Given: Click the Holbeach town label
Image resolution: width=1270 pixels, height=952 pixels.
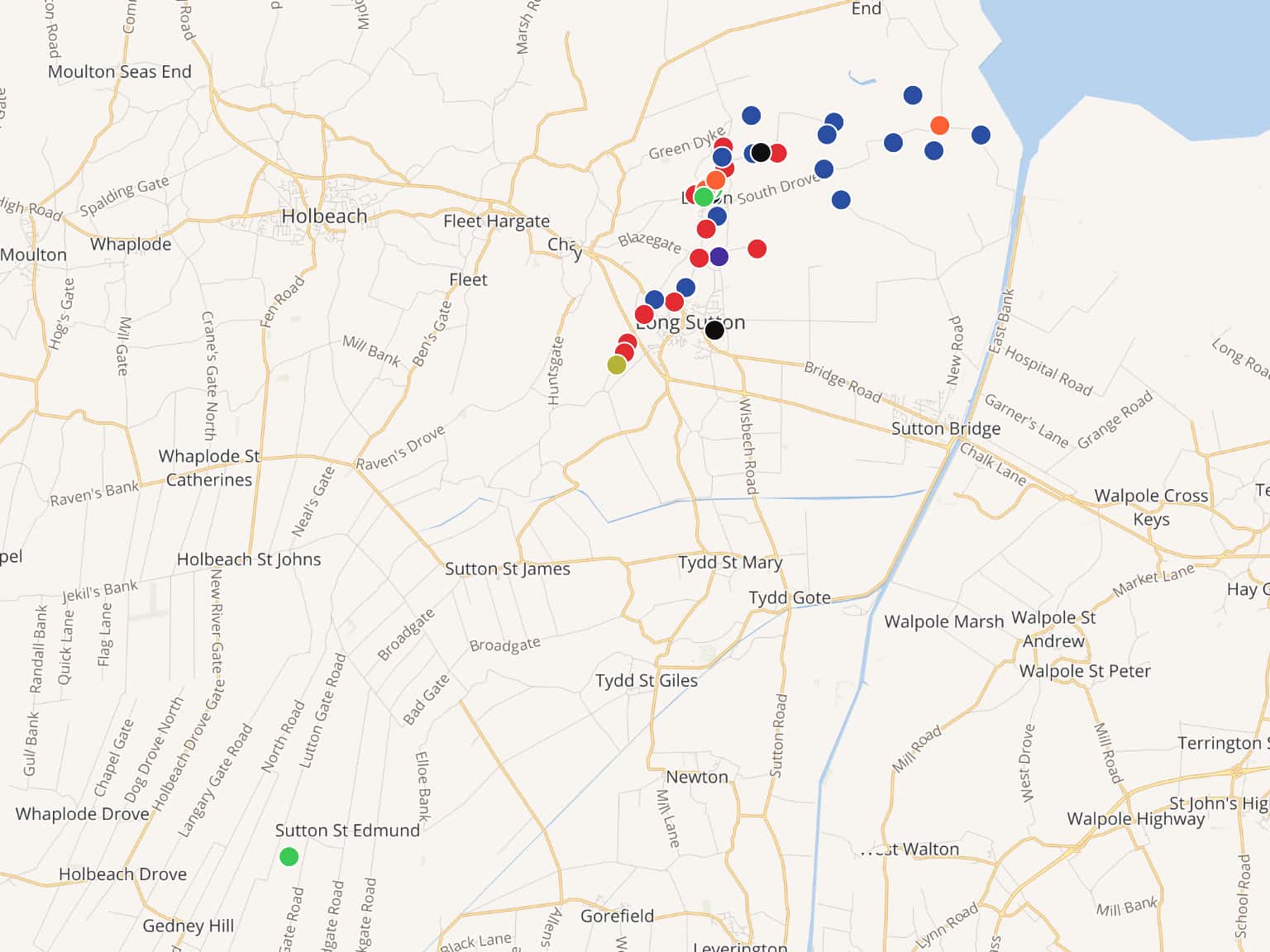Looking at the screenshot, I should coord(324,217).
